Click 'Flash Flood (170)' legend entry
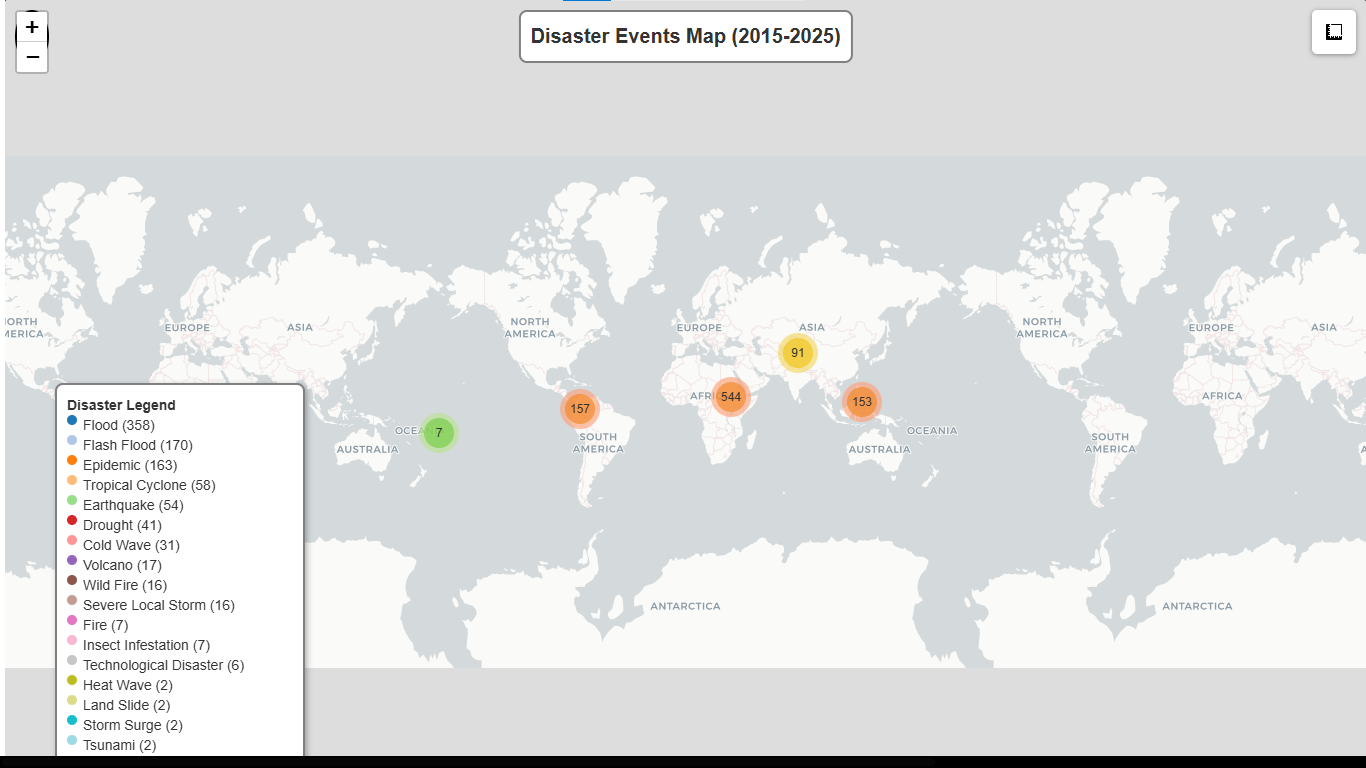The width and height of the screenshot is (1366, 768). tap(138, 445)
